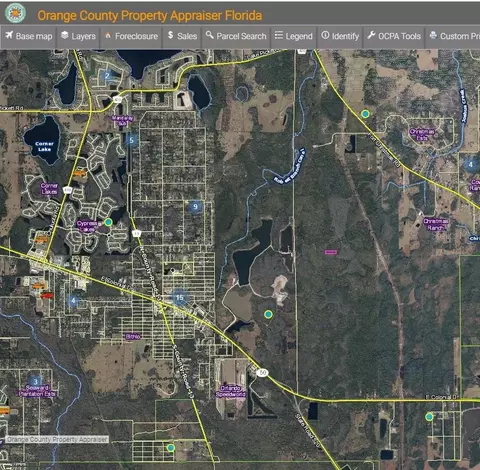Image resolution: width=480 pixels, height=470 pixels.
Task: Click the Foreclosure flame icon
Action: pyautogui.click(x=108, y=35)
